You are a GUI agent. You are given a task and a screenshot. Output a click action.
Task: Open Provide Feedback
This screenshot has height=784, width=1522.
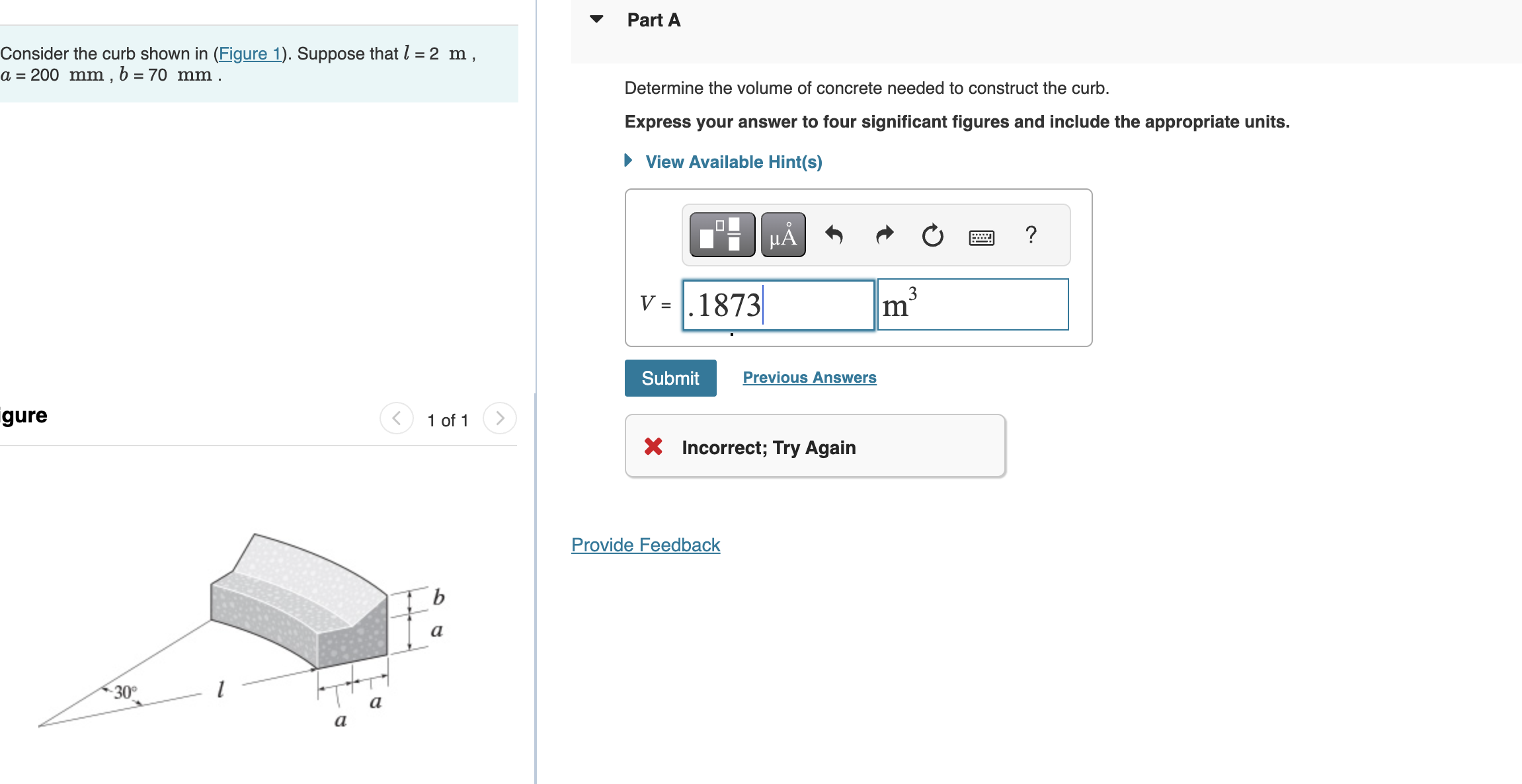(645, 545)
